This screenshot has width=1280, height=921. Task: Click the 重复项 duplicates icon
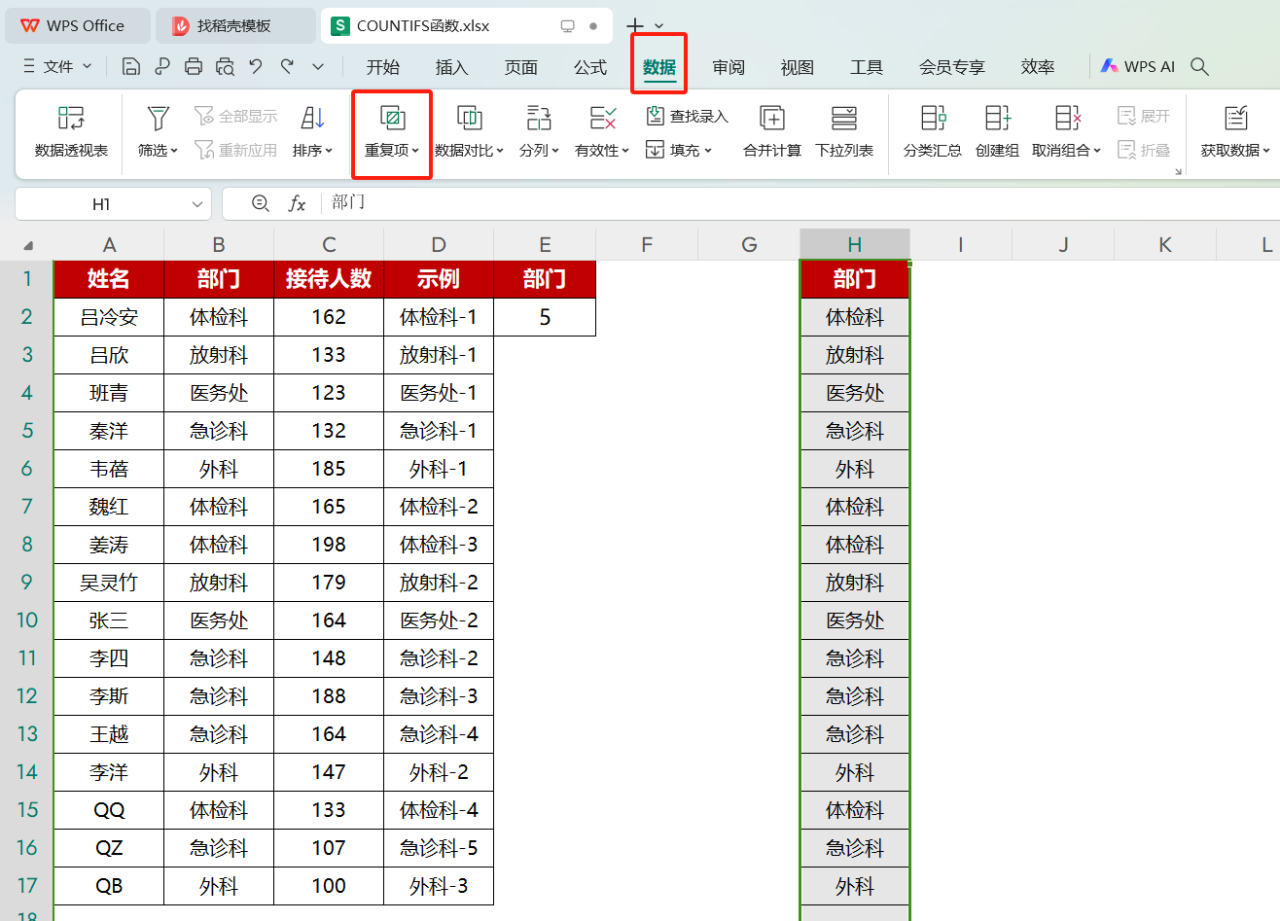point(392,119)
